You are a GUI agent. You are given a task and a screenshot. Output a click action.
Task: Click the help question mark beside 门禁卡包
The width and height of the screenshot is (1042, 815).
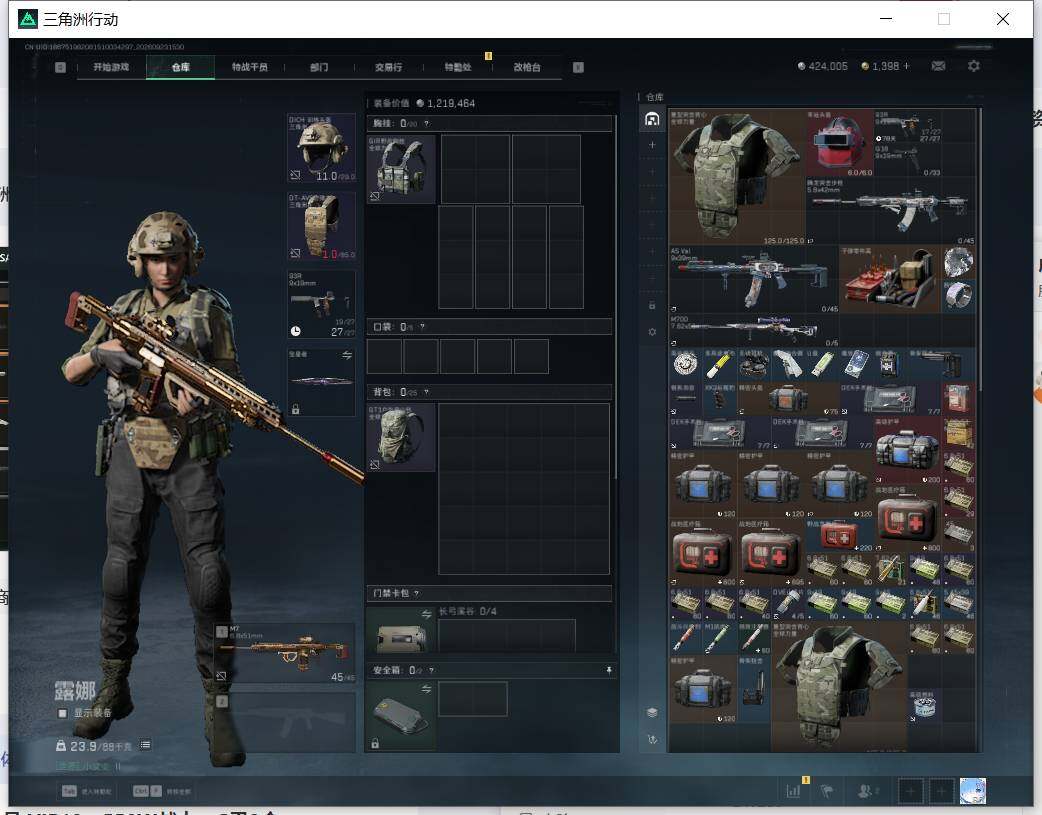click(x=417, y=593)
